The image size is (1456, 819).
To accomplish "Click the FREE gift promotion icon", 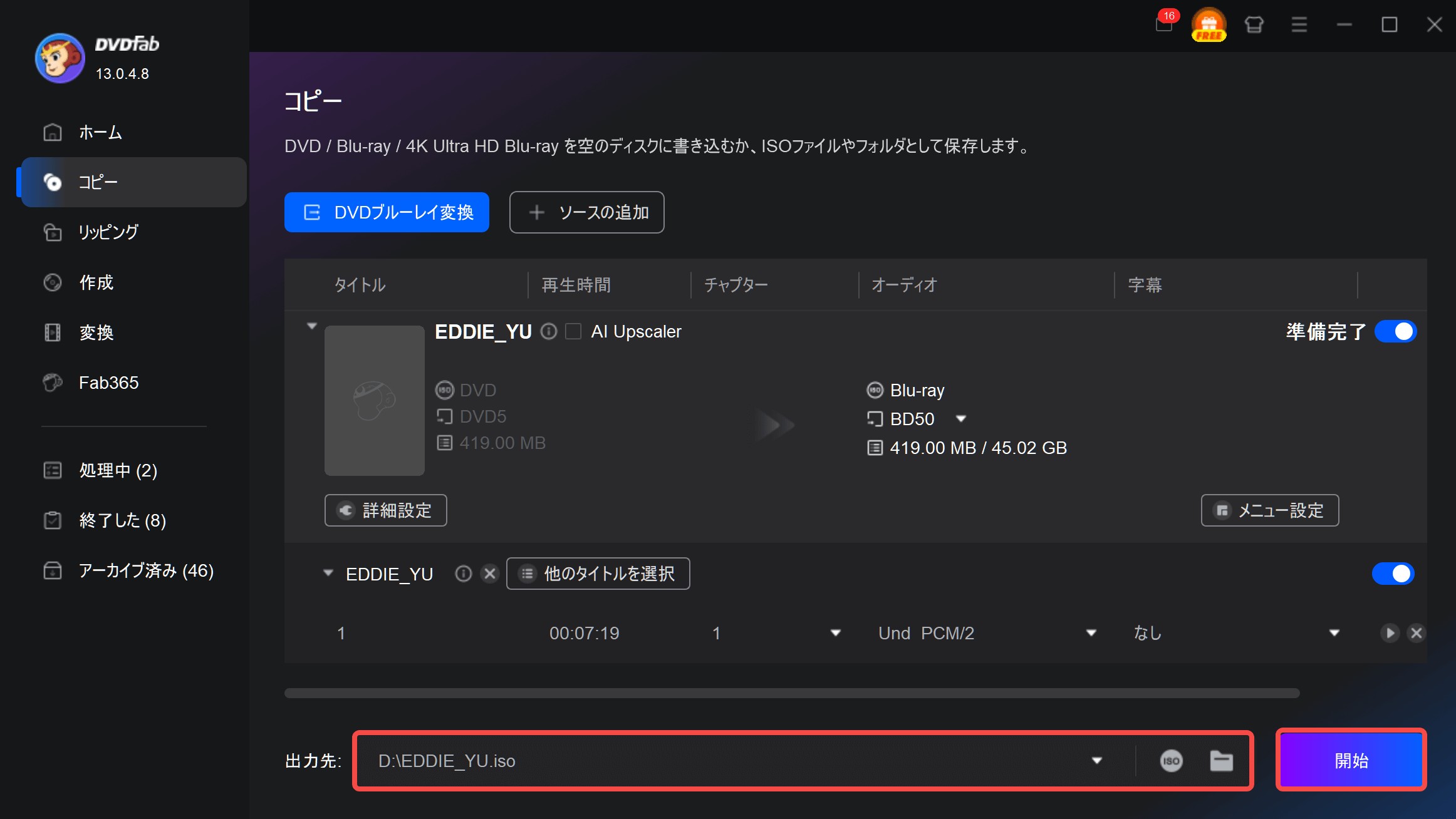I will click(x=1209, y=24).
